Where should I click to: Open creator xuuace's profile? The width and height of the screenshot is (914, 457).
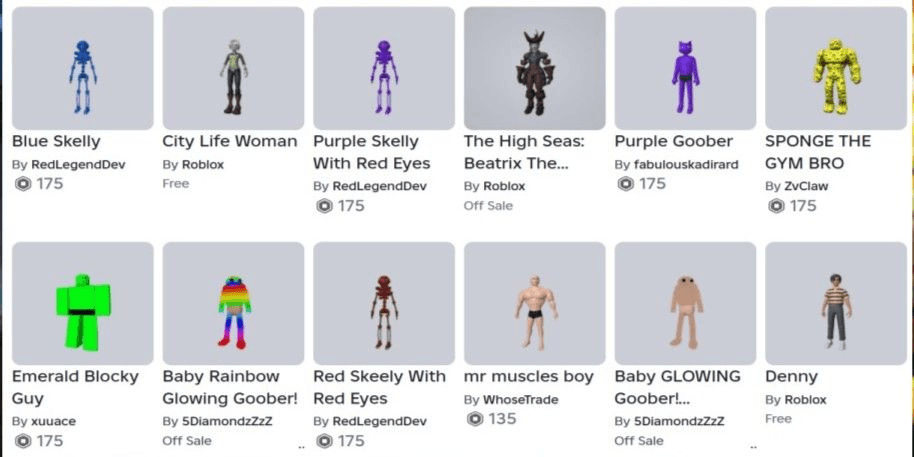point(53,421)
